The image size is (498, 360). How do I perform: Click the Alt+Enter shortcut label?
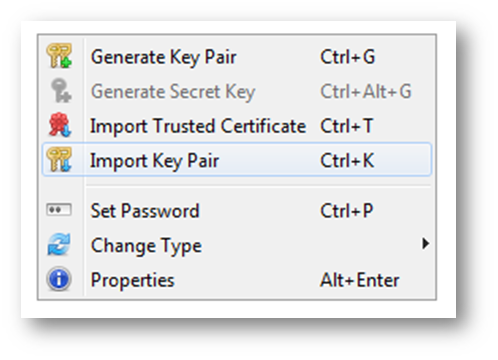360,280
